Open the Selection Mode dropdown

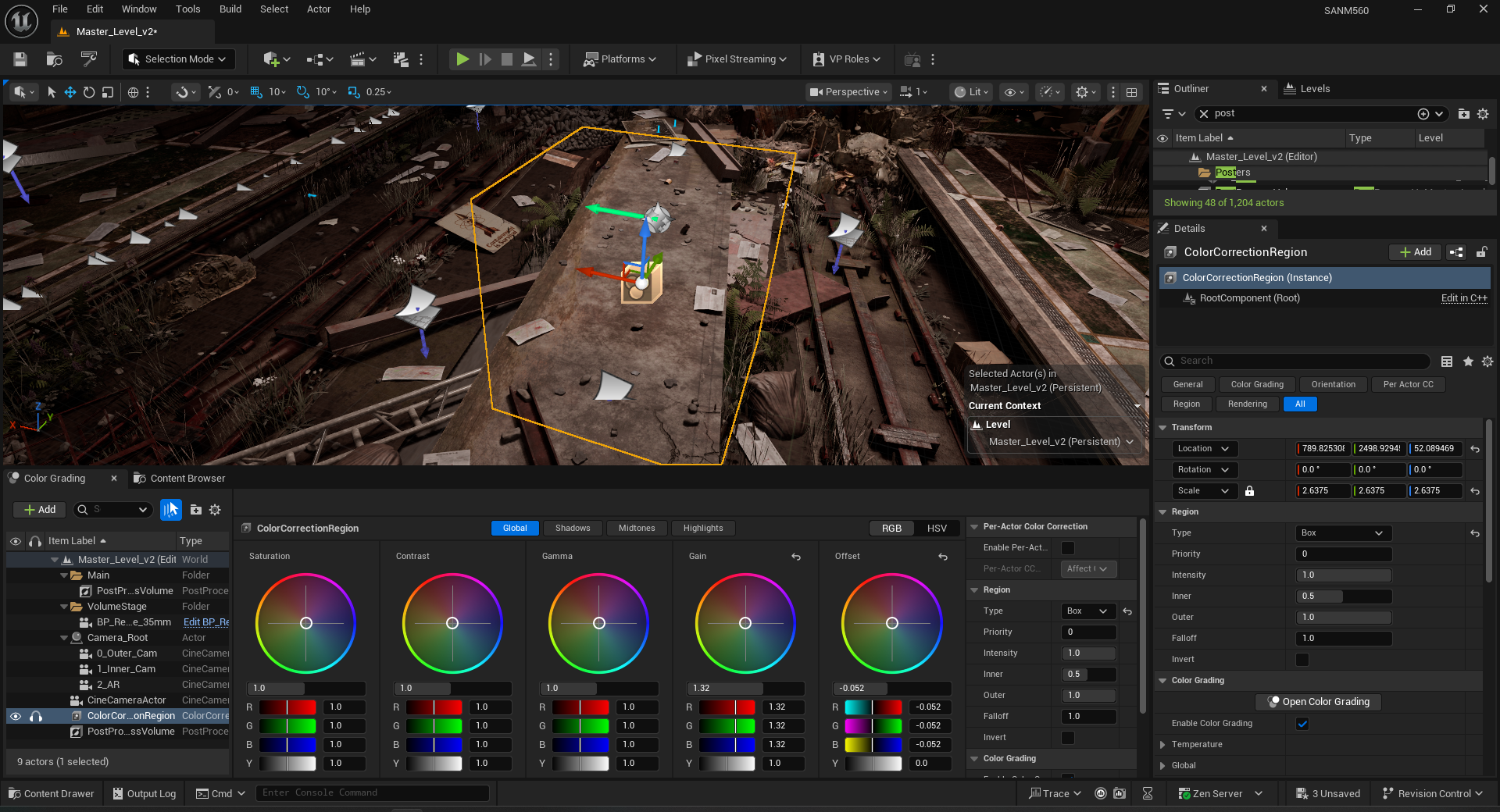tap(177, 59)
